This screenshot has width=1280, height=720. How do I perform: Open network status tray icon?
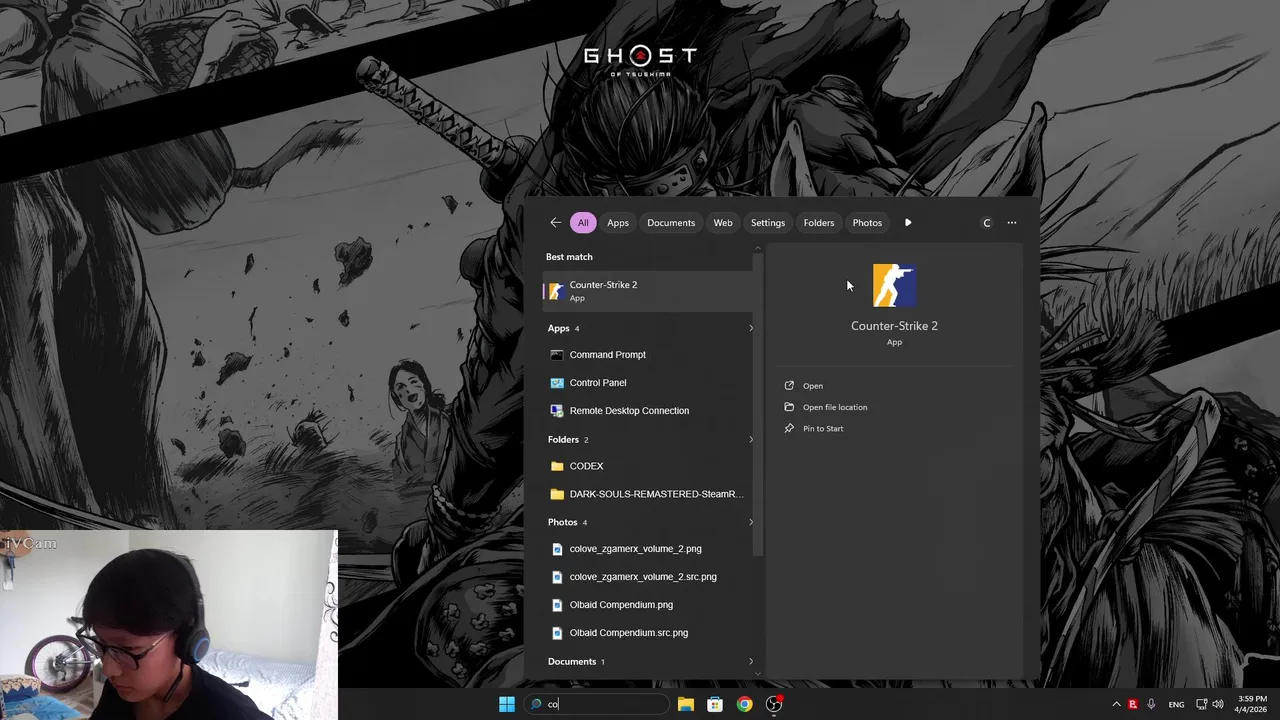pos(1202,704)
